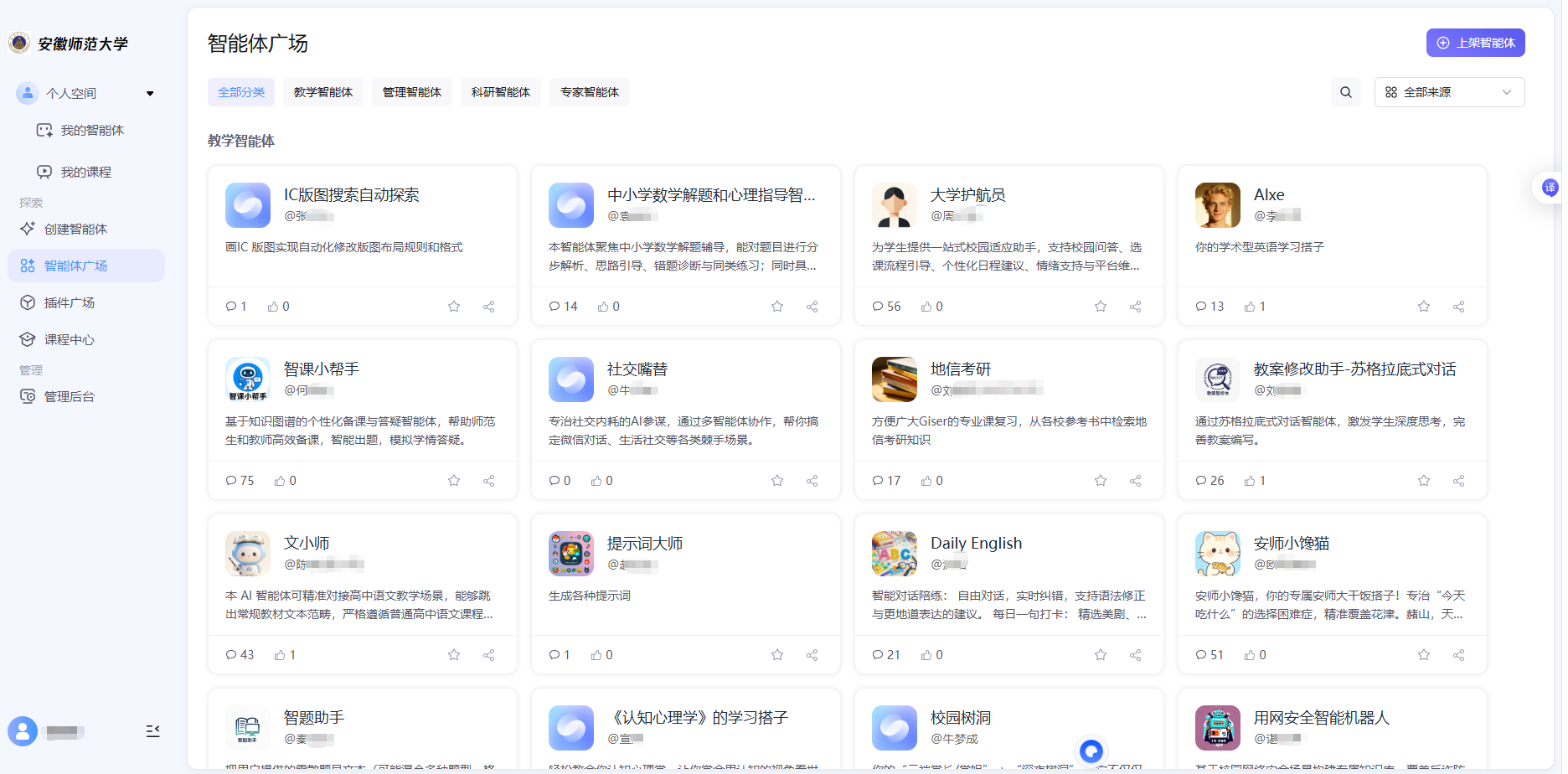Click the search magnifier icon
Viewport: 1568px width, 774px height.
tap(1345, 92)
